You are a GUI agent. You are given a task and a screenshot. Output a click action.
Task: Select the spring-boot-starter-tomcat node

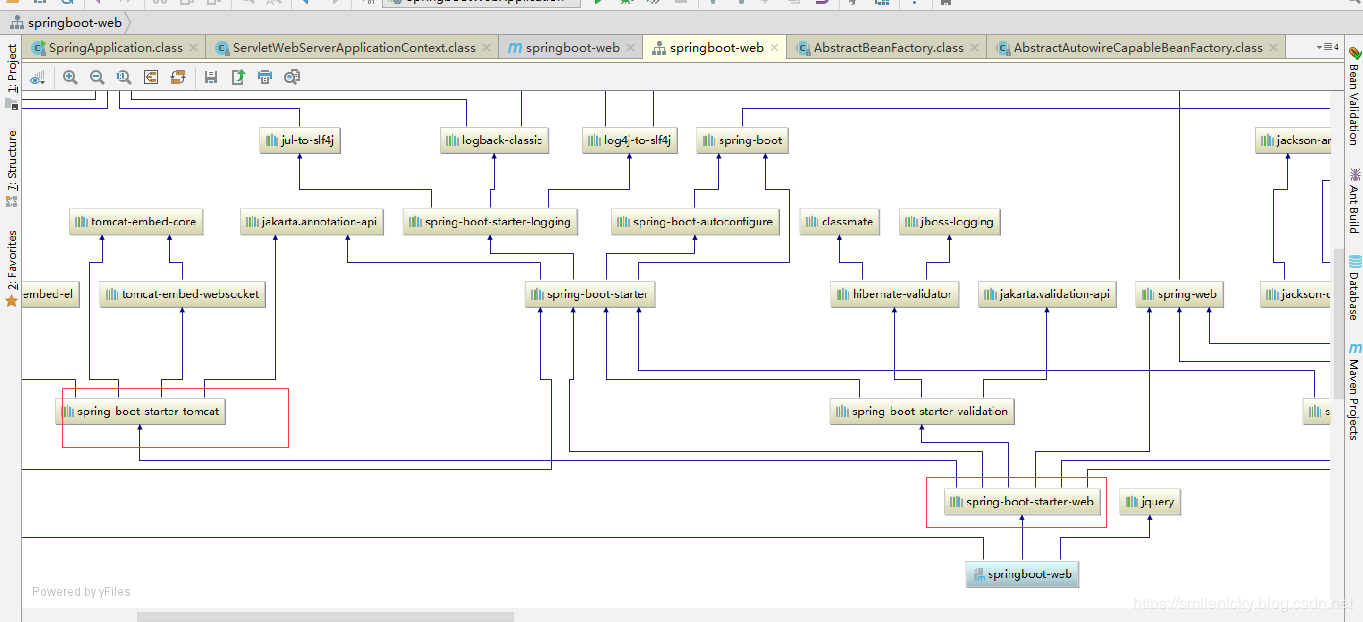141,412
